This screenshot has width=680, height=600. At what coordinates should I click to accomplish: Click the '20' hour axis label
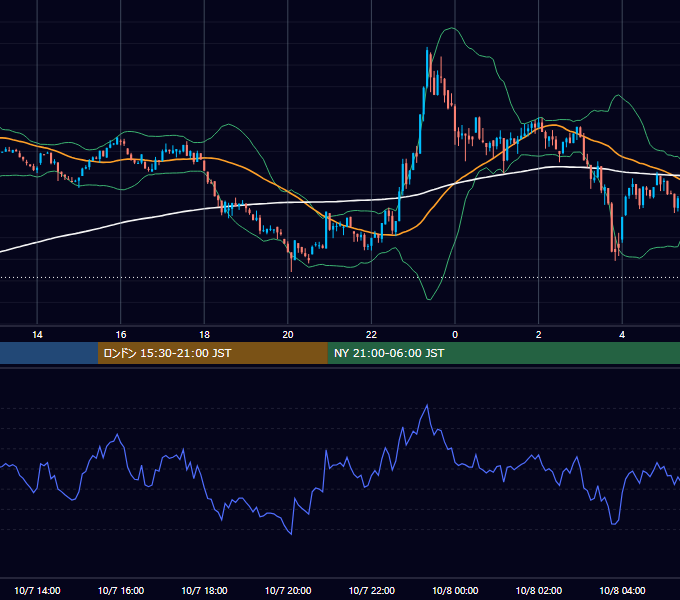click(288, 335)
